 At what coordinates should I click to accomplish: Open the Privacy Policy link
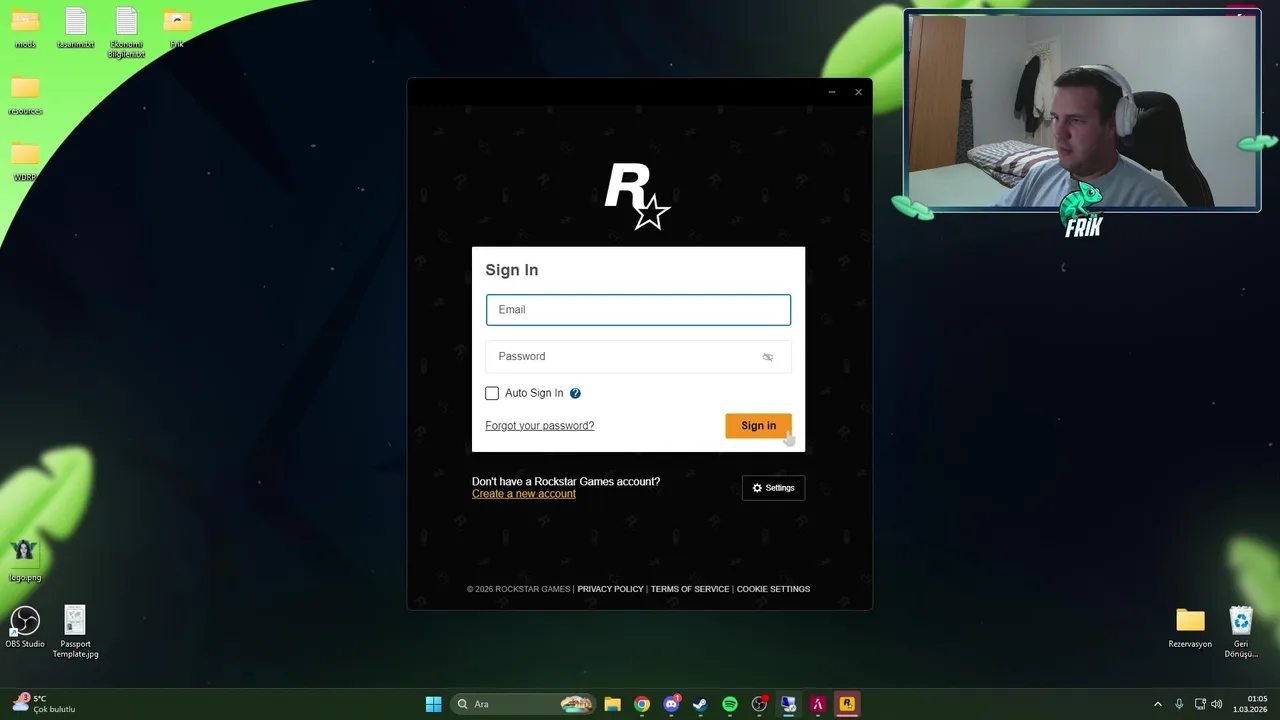click(x=610, y=589)
